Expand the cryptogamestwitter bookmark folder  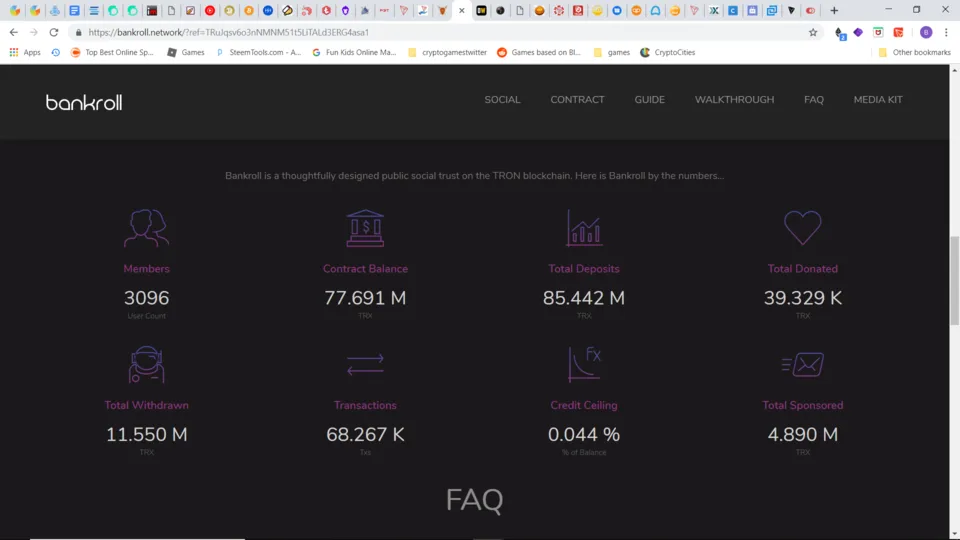447,53
